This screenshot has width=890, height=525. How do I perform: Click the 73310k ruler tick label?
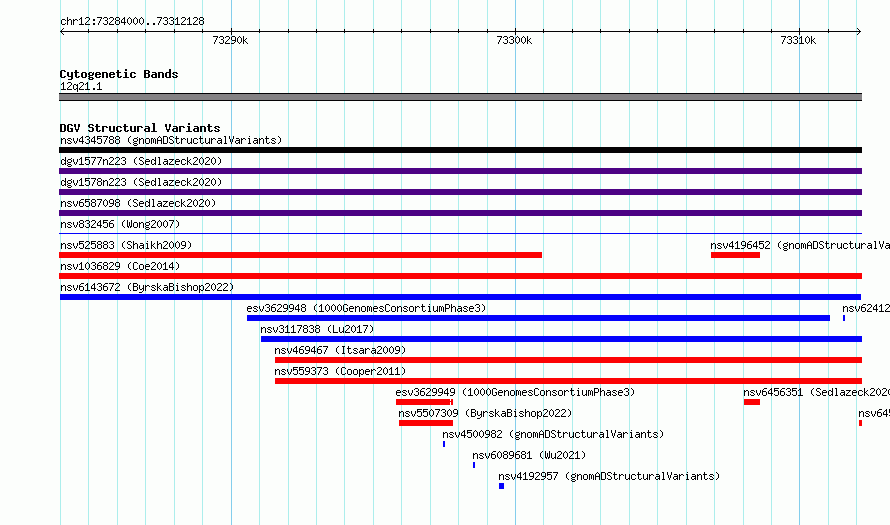pos(798,40)
